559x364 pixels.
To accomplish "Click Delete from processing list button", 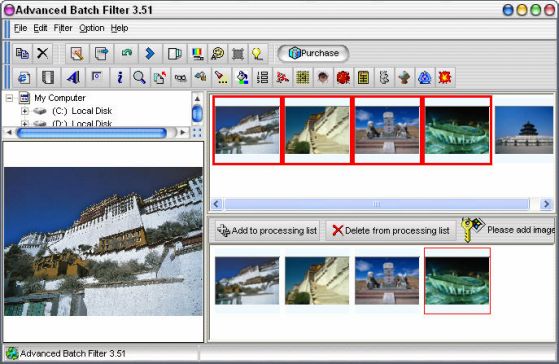I will pos(391,230).
